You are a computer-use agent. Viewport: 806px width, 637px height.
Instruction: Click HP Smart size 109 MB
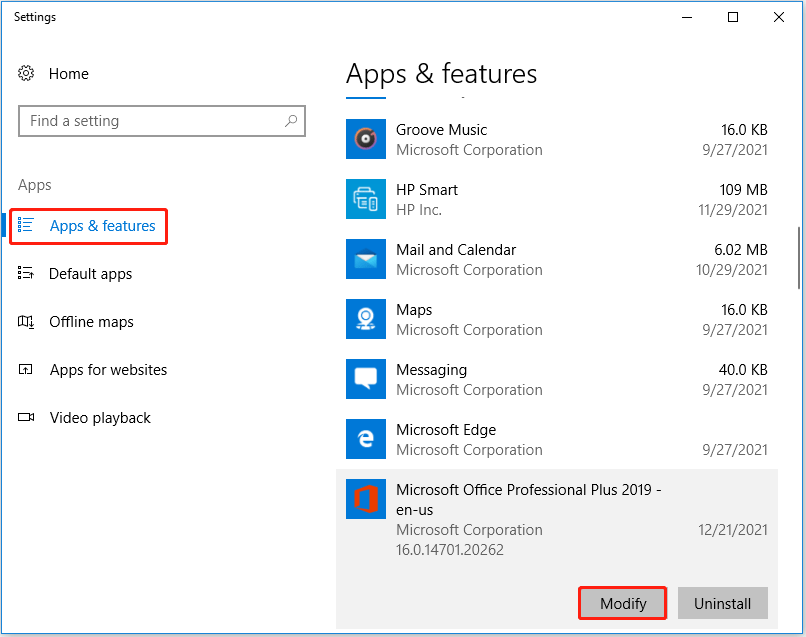743,190
